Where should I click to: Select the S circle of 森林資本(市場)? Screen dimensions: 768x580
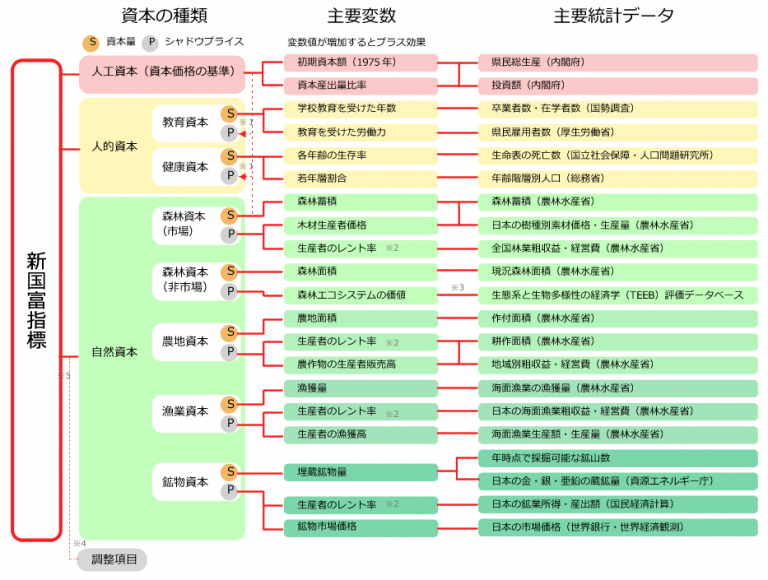point(229,215)
